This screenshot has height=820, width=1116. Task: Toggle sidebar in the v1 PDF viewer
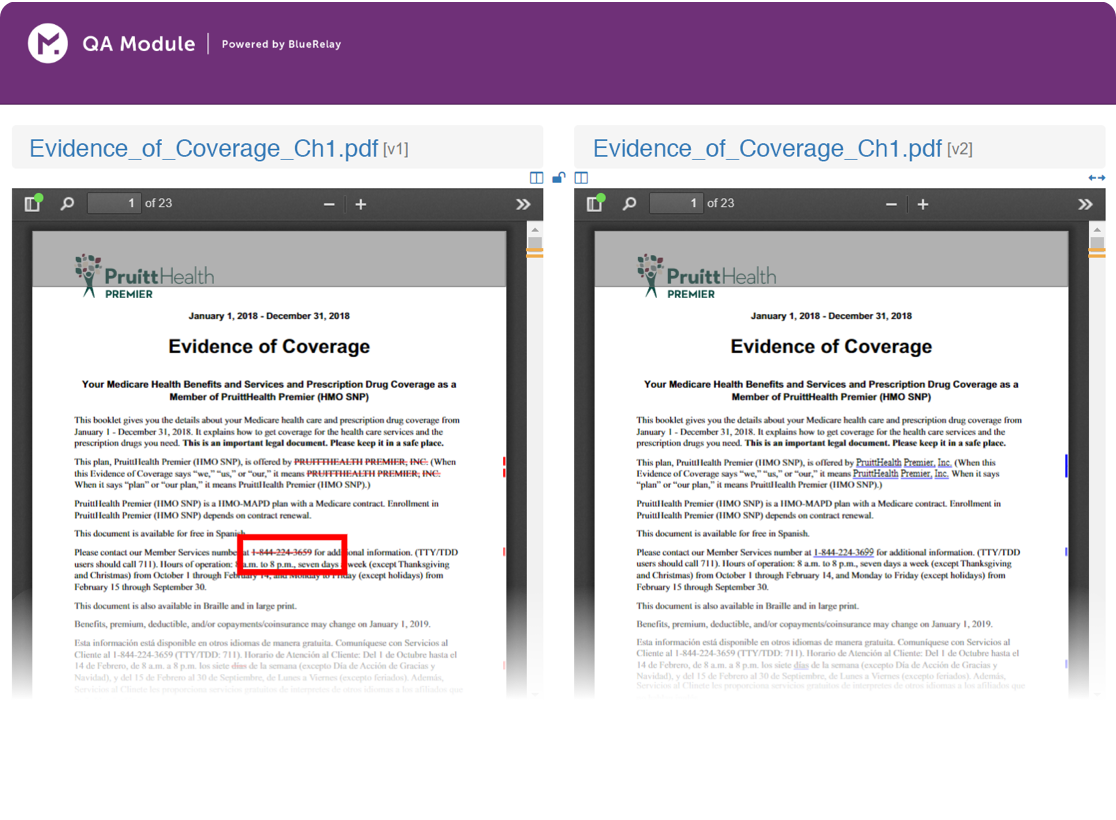(33, 204)
